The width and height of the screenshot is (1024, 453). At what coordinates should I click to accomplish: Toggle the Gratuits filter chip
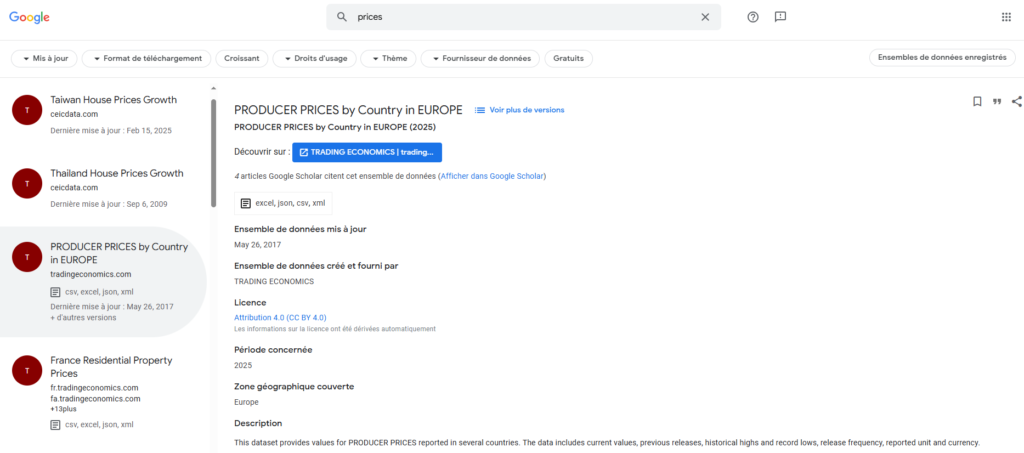pyautogui.click(x=568, y=59)
